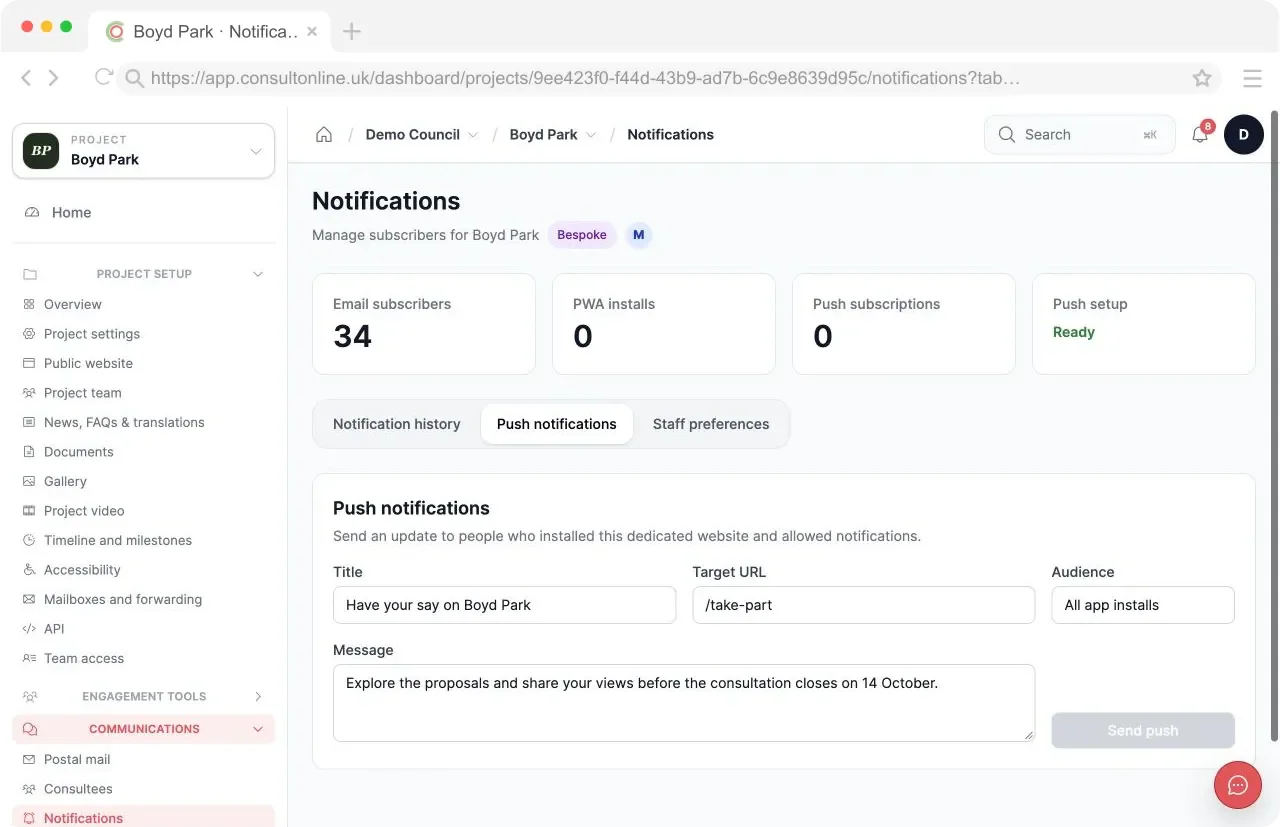Viewport: 1280px width, 827px height.
Task: Switch to the Staff preferences tab
Action: 711,424
